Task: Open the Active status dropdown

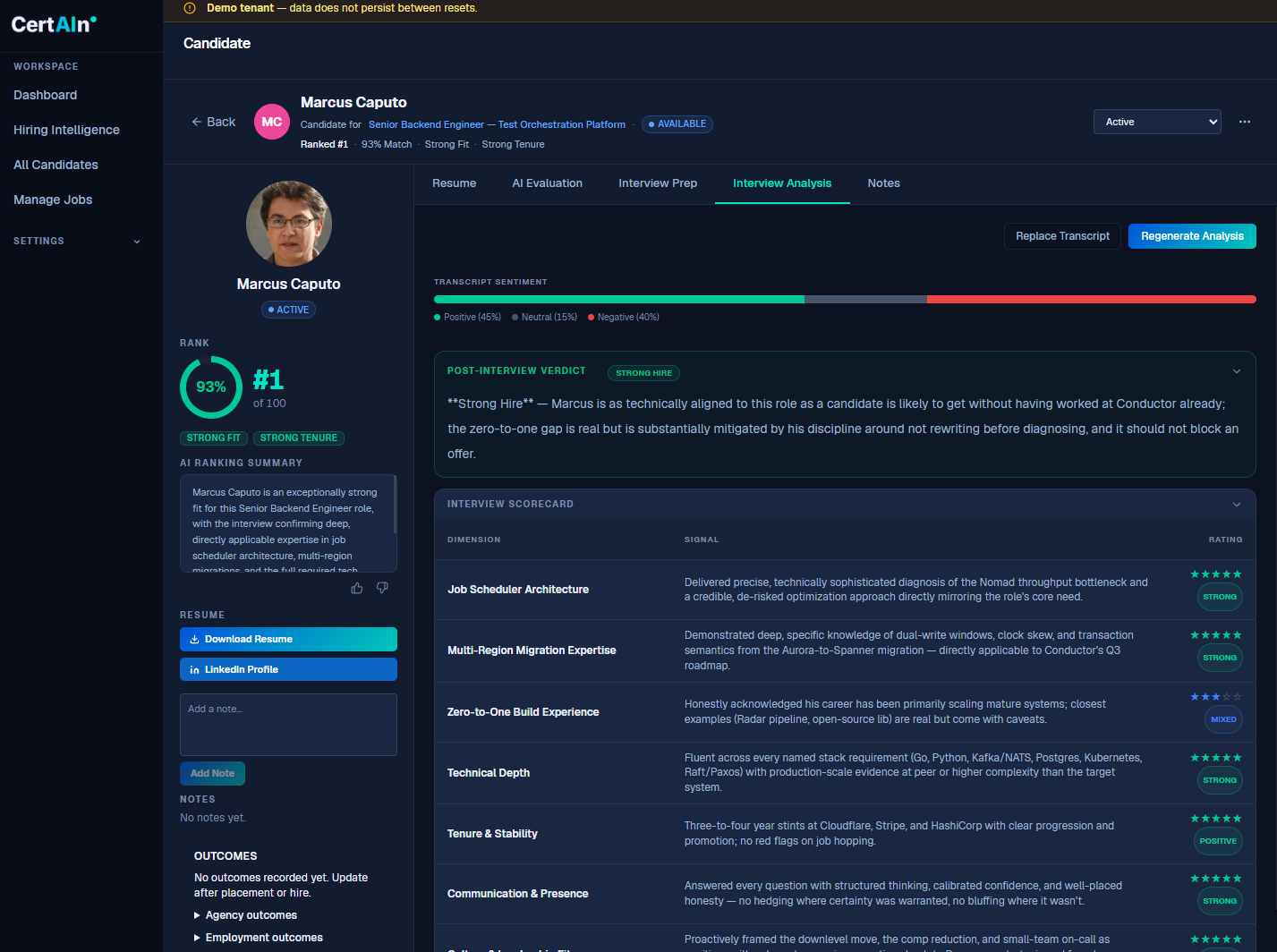Action: (x=1157, y=122)
